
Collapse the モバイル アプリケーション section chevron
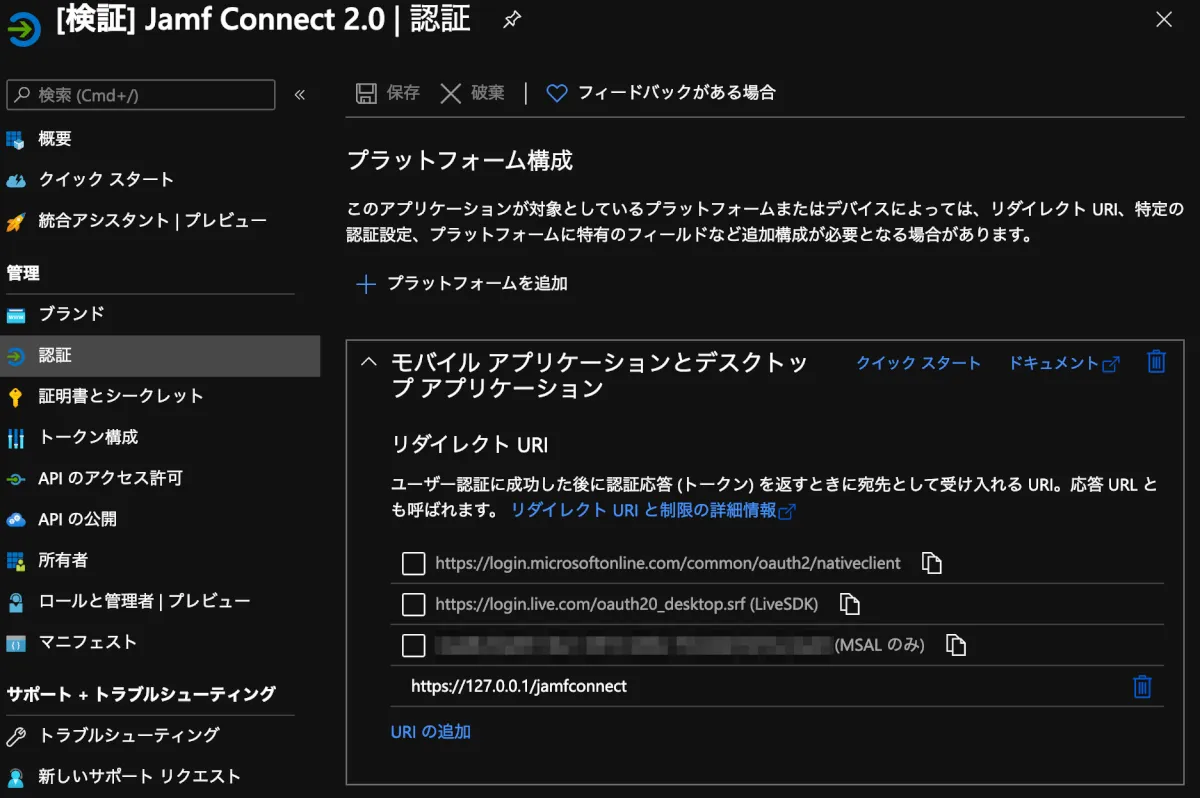369,362
